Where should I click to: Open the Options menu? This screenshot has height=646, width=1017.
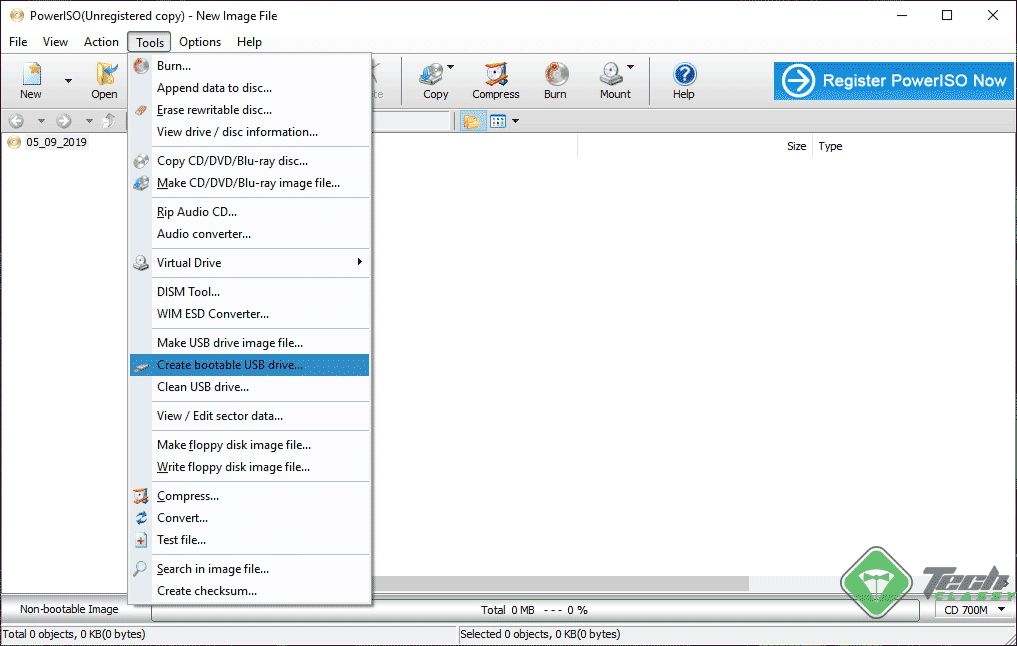(200, 42)
